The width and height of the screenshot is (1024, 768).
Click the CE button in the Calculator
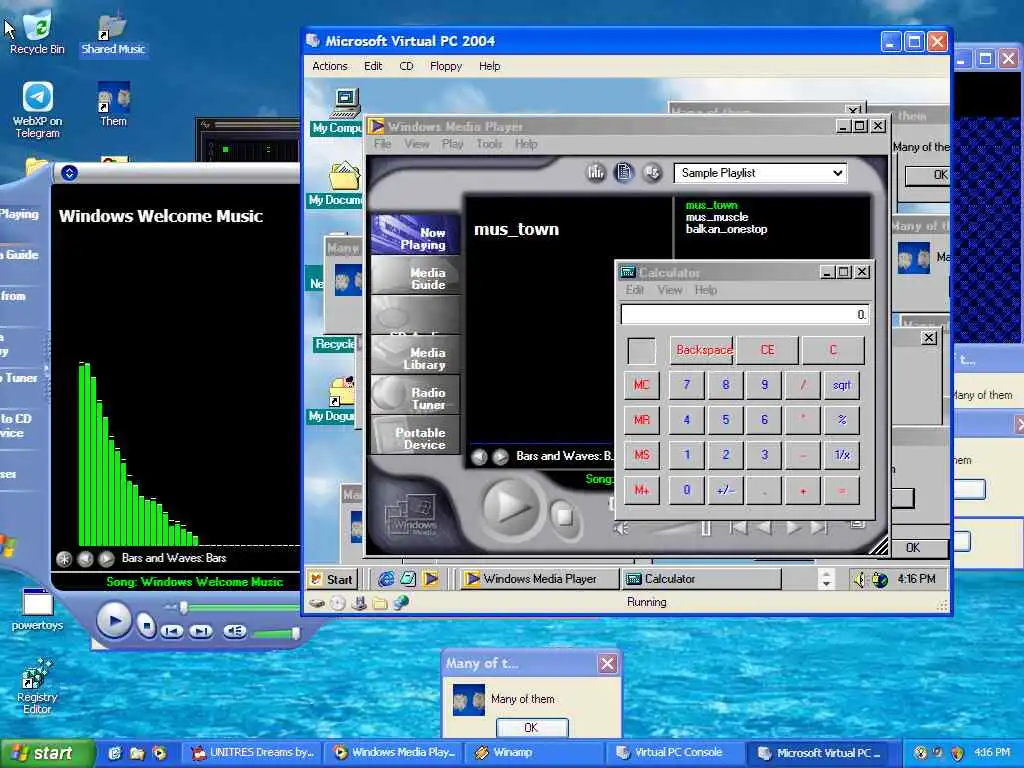pyautogui.click(x=767, y=350)
